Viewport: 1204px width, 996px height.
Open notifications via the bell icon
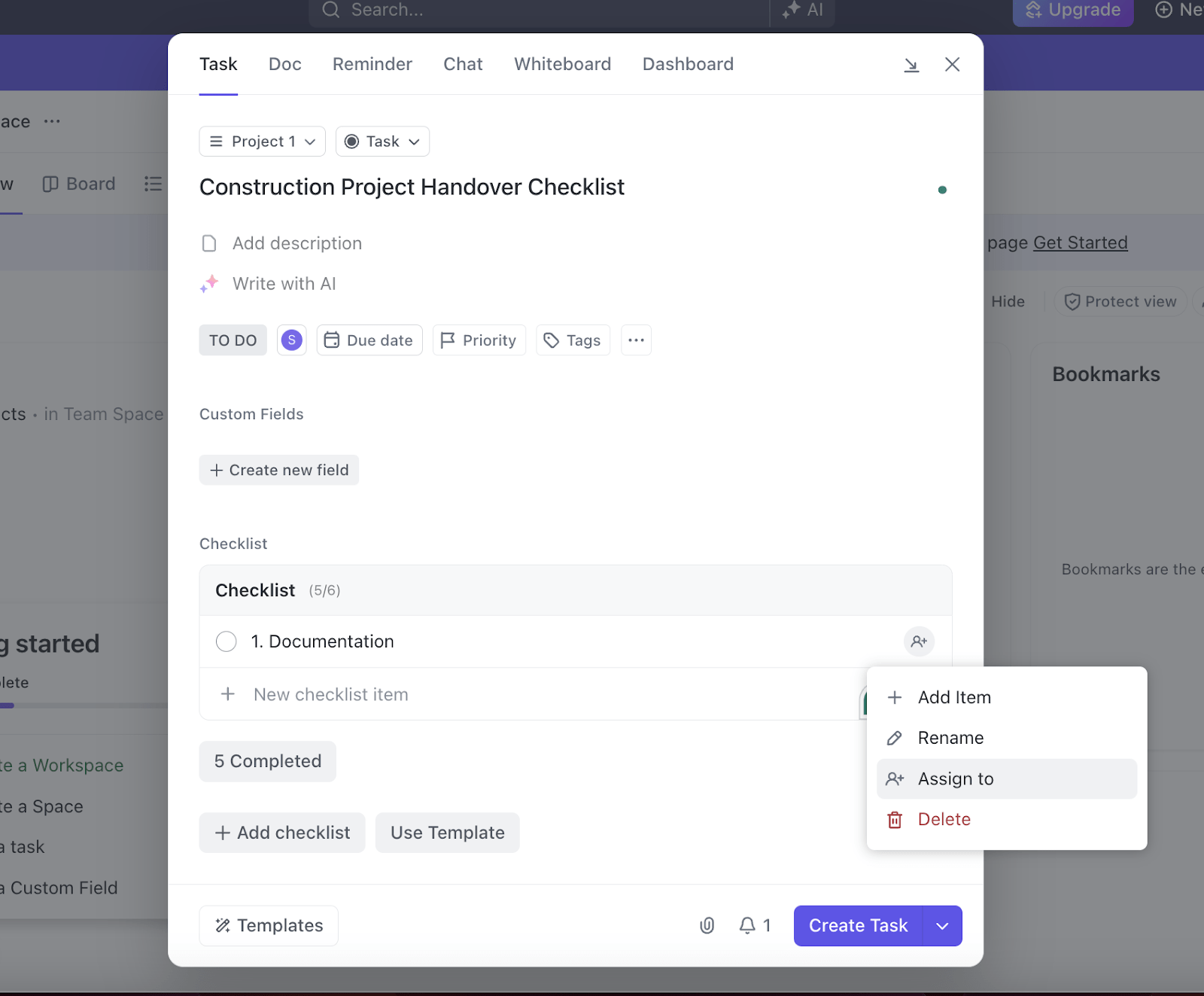coord(746,925)
